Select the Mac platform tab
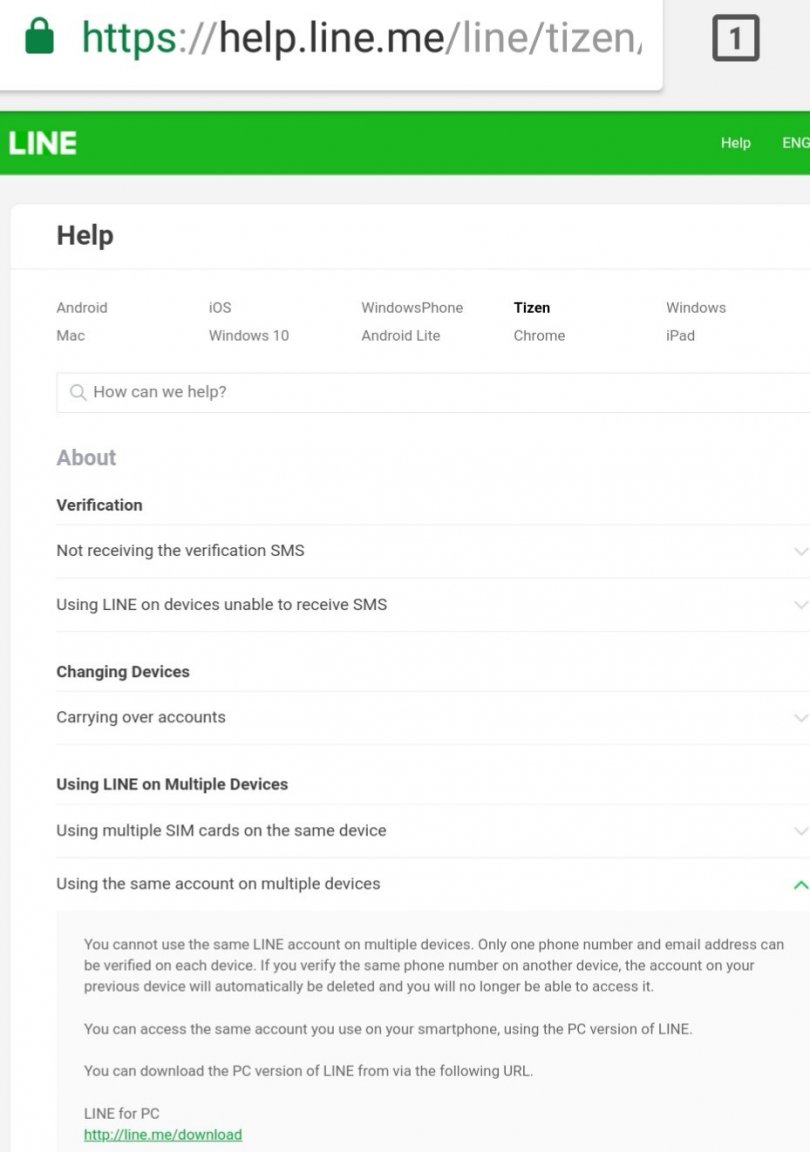Screen dimensions: 810x1152 pyautogui.click(x=71, y=336)
